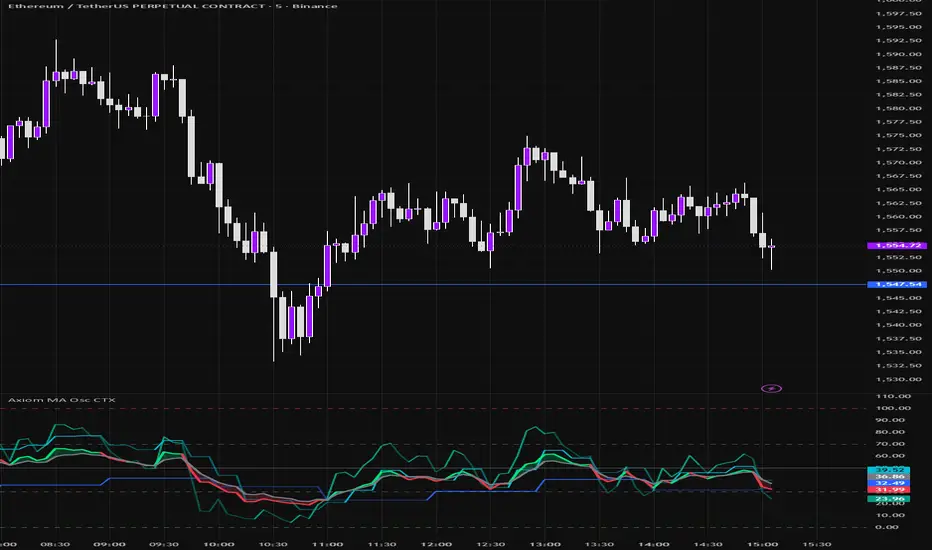Click the 1,580.00 price axis label
The height and width of the screenshot is (550, 932).
(899, 108)
